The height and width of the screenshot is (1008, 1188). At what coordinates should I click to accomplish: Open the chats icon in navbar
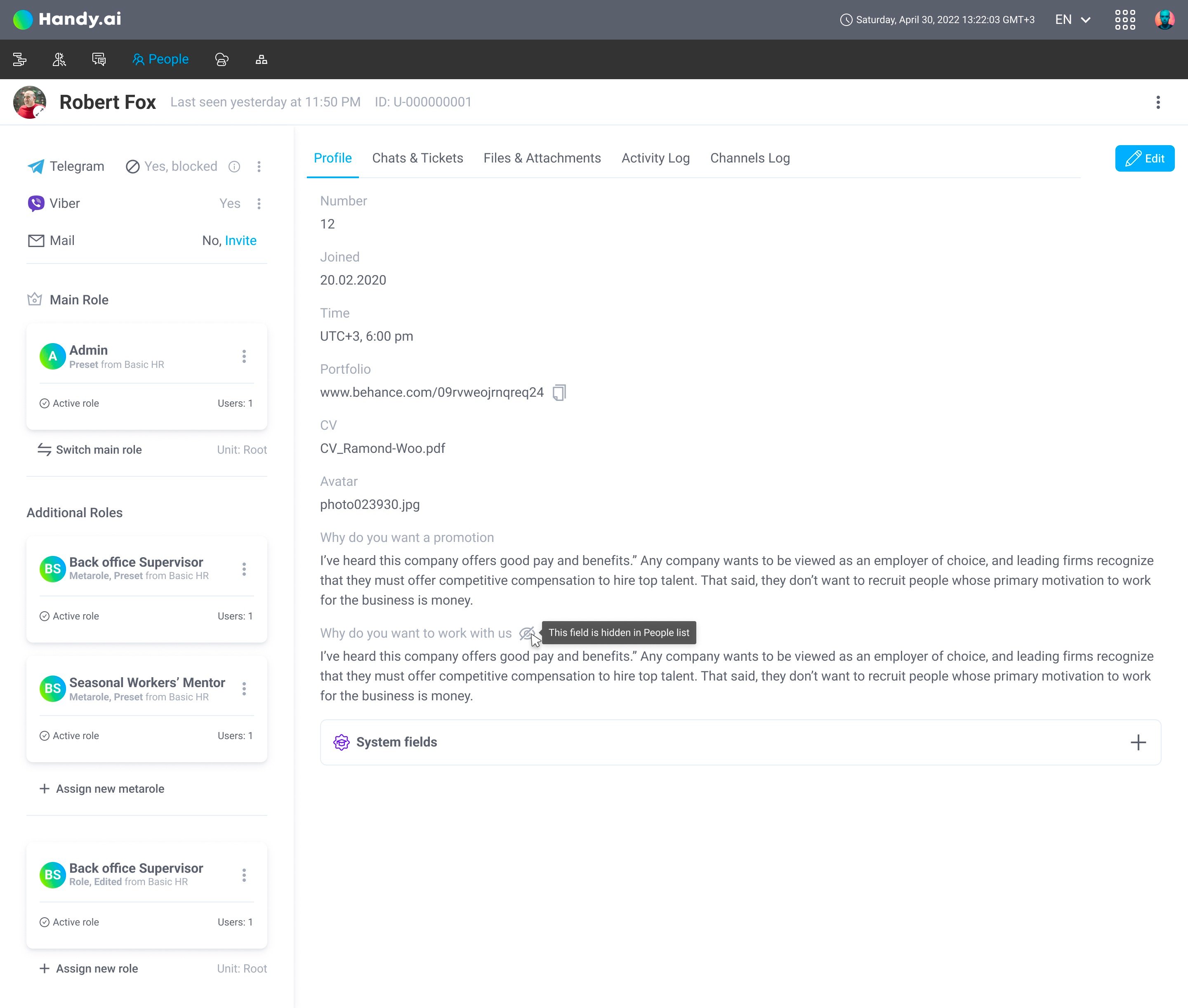click(x=99, y=59)
